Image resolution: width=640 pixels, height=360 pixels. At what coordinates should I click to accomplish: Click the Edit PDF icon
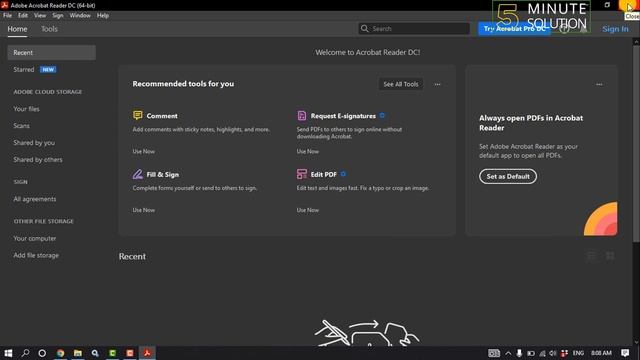302,174
